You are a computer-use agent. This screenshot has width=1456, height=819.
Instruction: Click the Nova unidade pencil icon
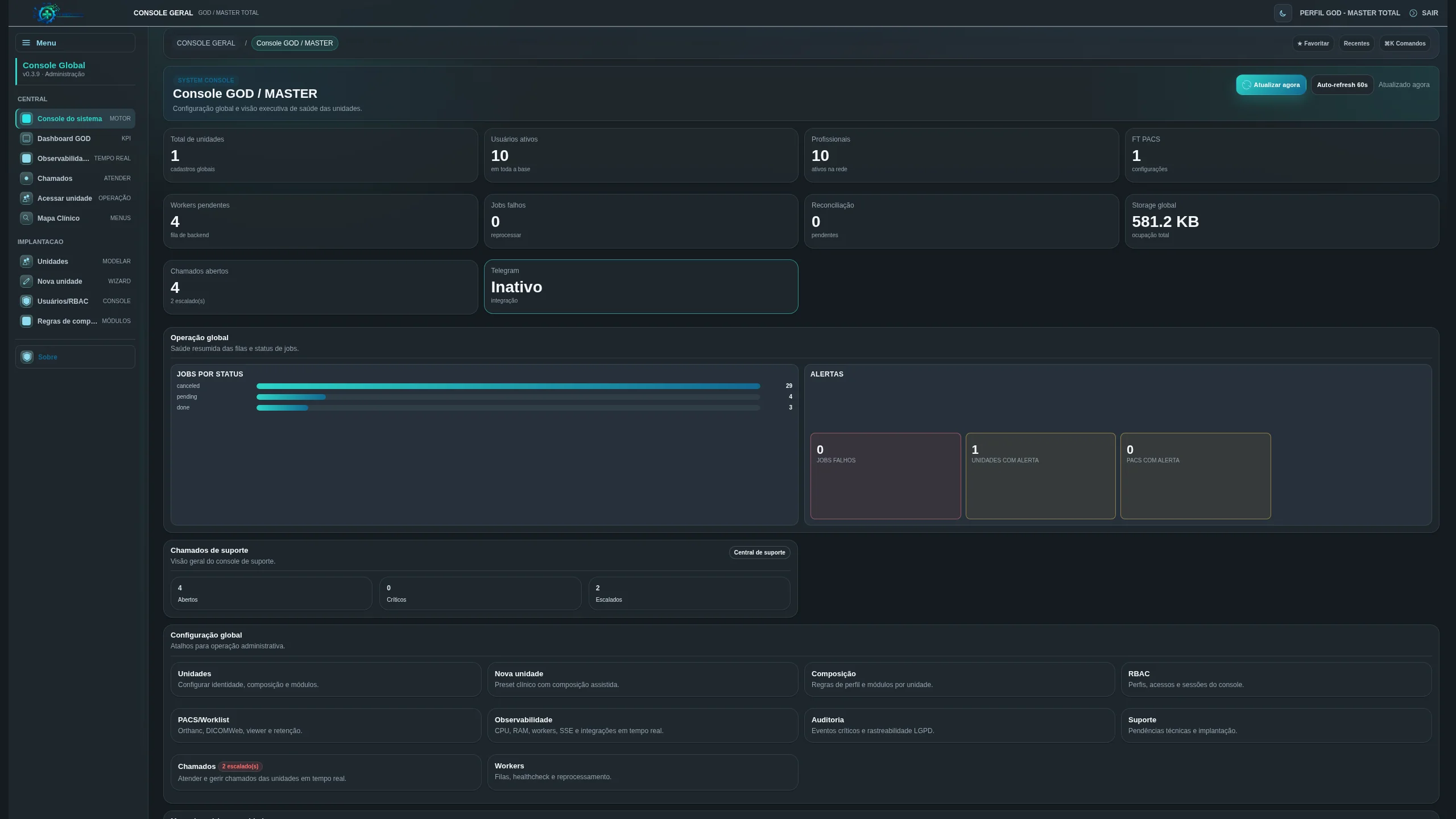pyautogui.click(x=26, y=282)
